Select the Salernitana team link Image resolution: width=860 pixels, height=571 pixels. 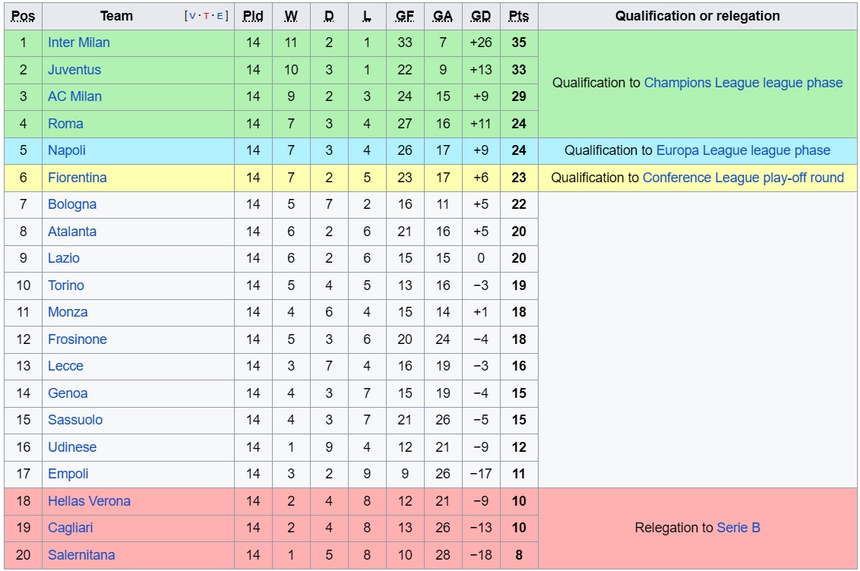click(81, 555)
